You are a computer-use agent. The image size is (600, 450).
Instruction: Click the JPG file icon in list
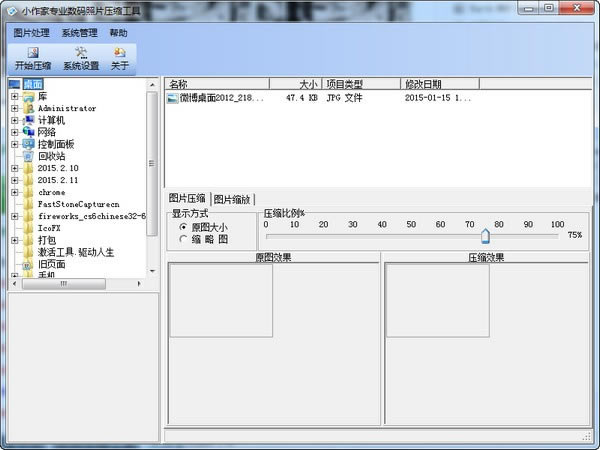point(172,99)
